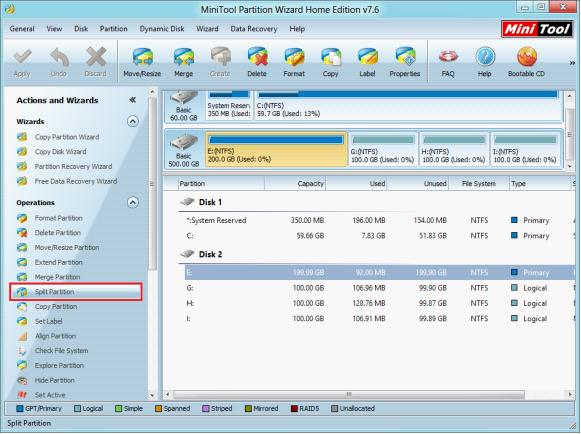Screen dimensions: 581x434
Task: Collapse the Wizards section
Action: click(133, 121)
